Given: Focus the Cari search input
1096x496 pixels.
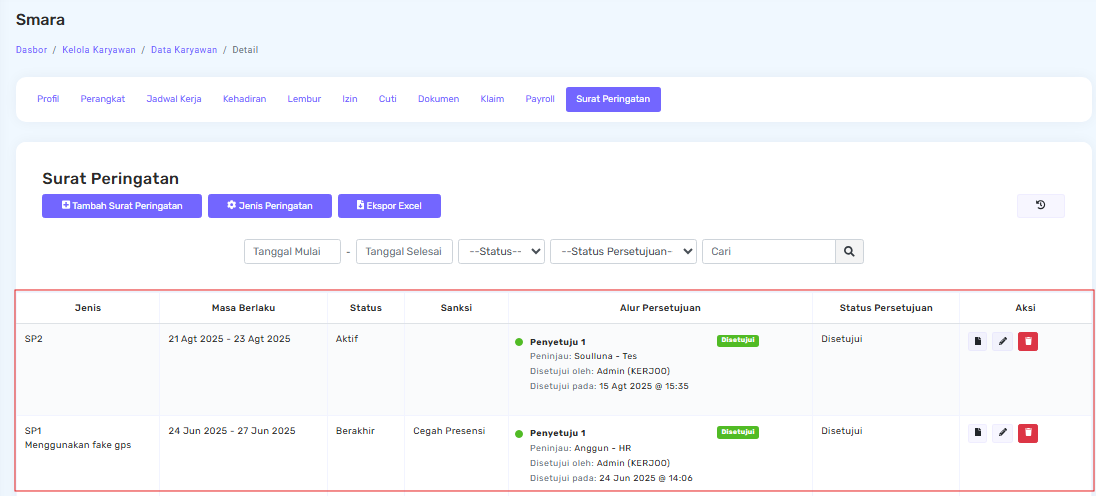Looking at the screenshot, I should 768,252.
